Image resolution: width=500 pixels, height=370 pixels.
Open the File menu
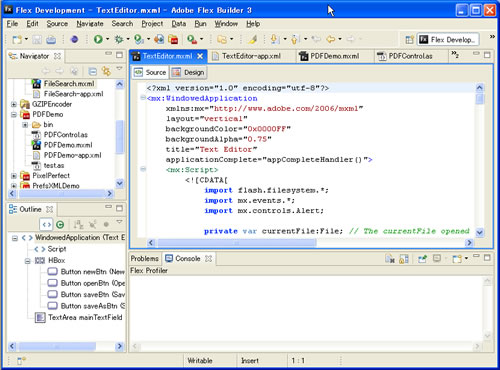coord(12,24)
